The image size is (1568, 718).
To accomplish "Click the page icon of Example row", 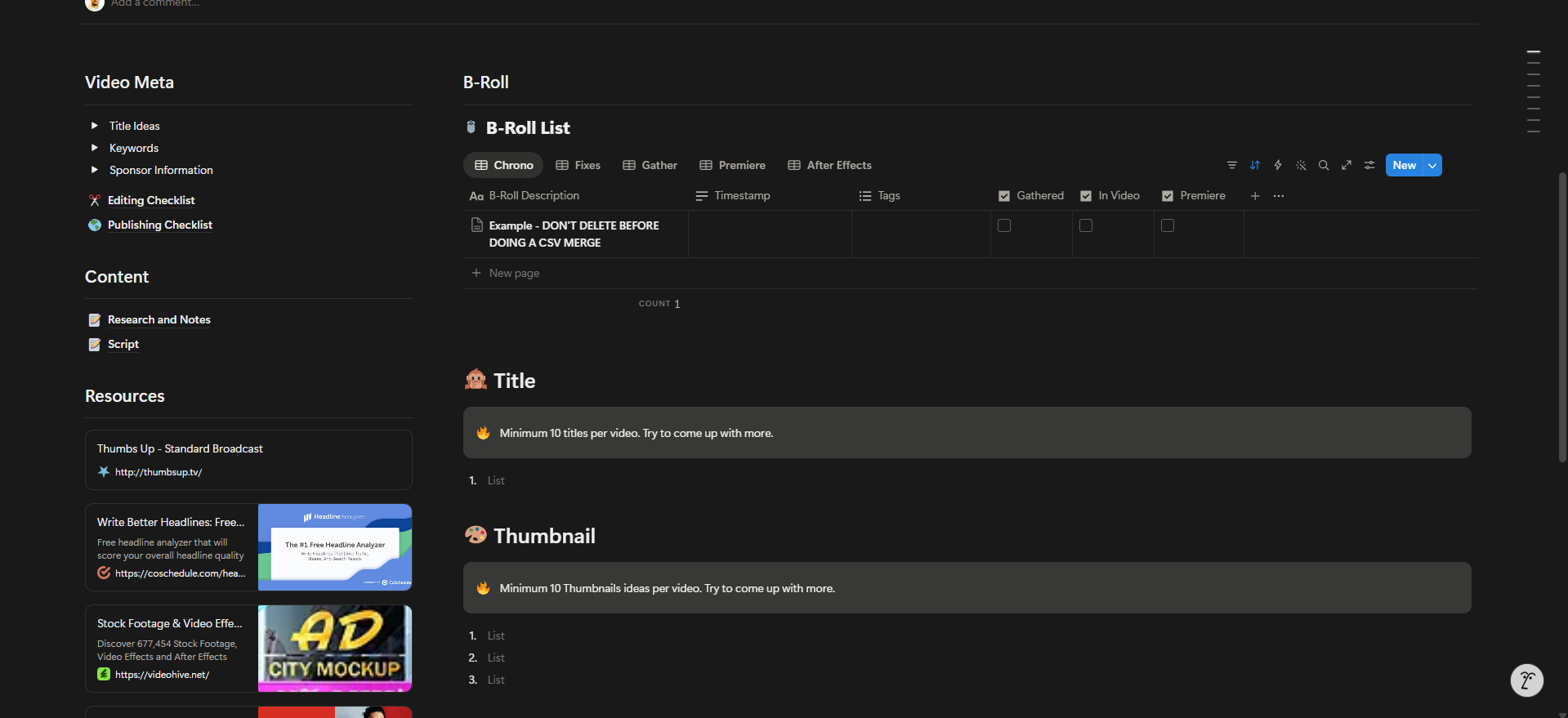I will pyautogui.click(x=476, y=225).
